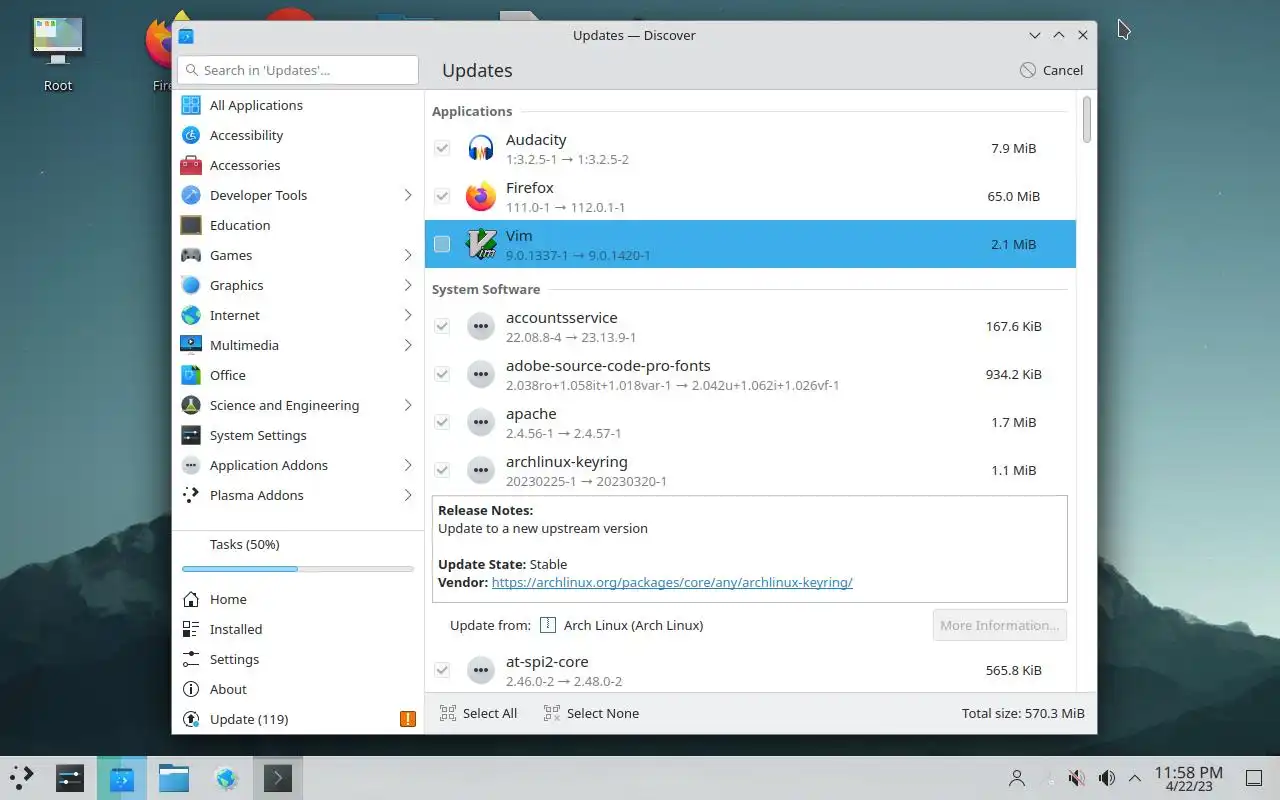Click the Total size: 570.3 MiB text
1280x800 pixels.
coord(1023,713)
